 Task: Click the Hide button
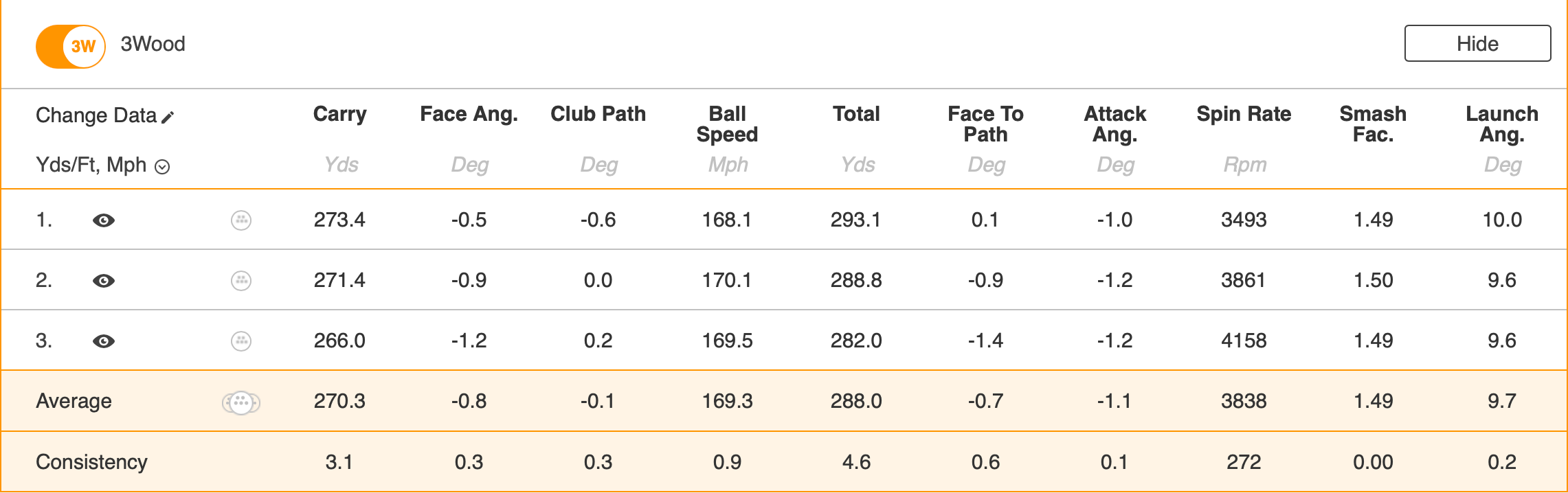point(1477,44)
